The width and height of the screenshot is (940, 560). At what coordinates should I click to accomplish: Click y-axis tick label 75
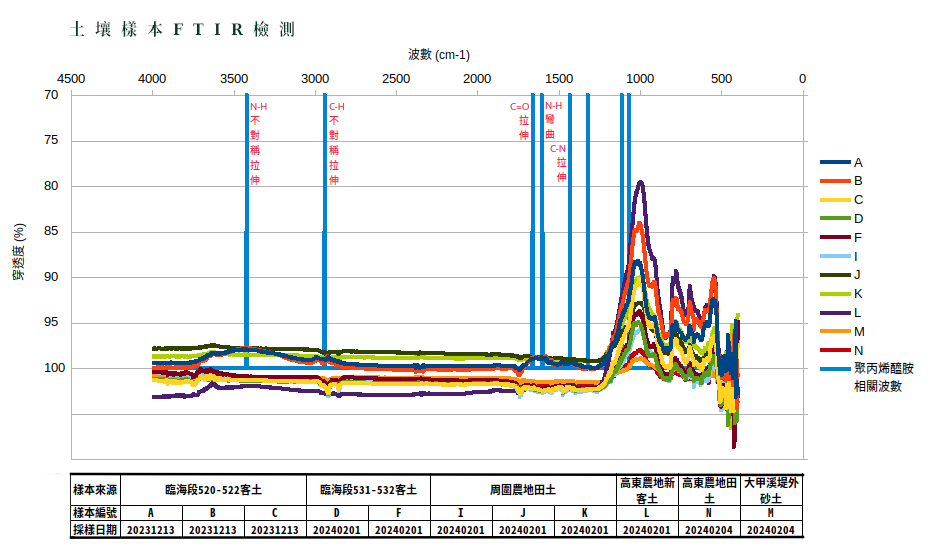pos(51,140)
